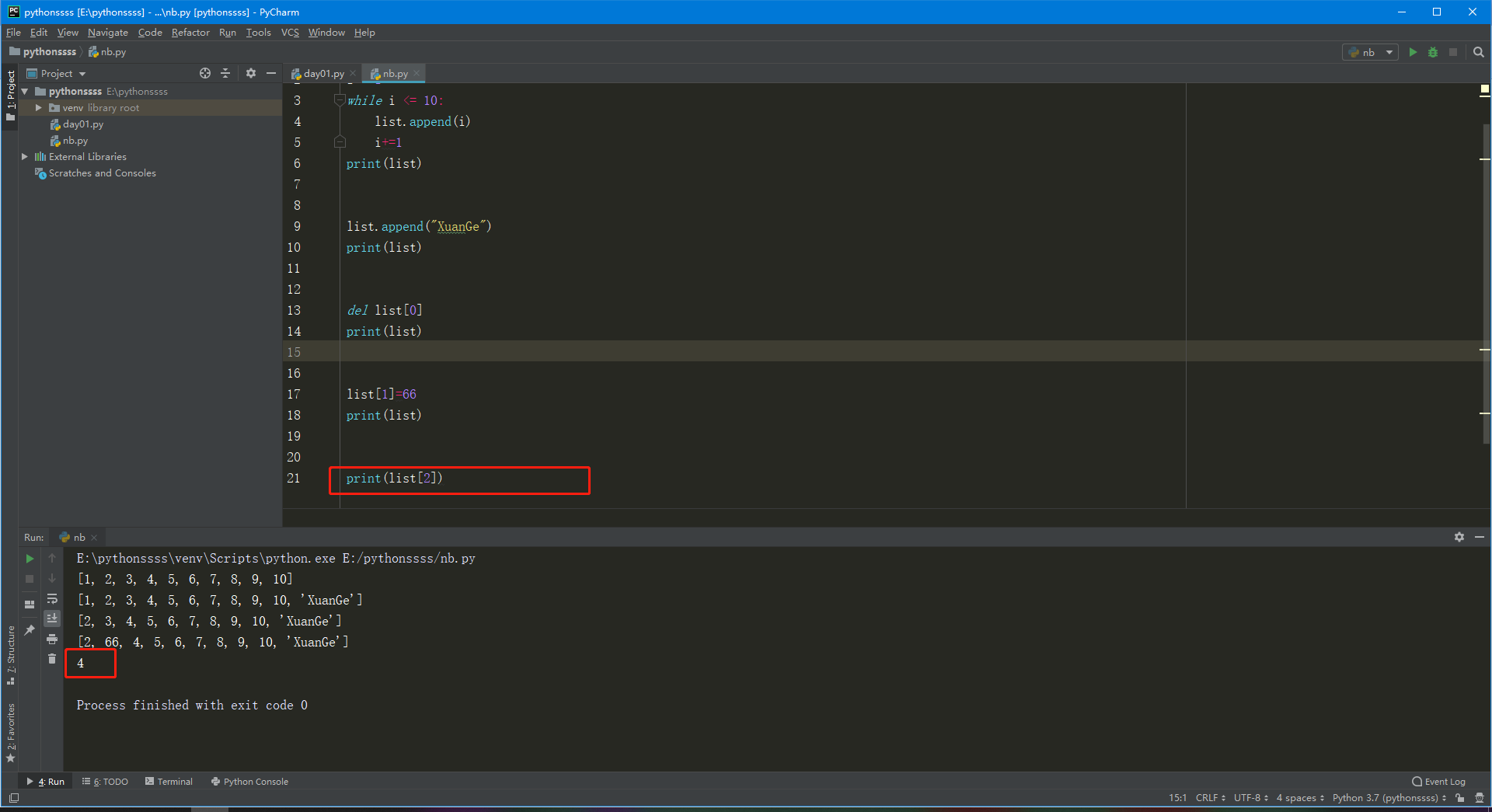Open the print console output icon
The width and height of the screenshot is (1492, 812).
coord(52,639)
